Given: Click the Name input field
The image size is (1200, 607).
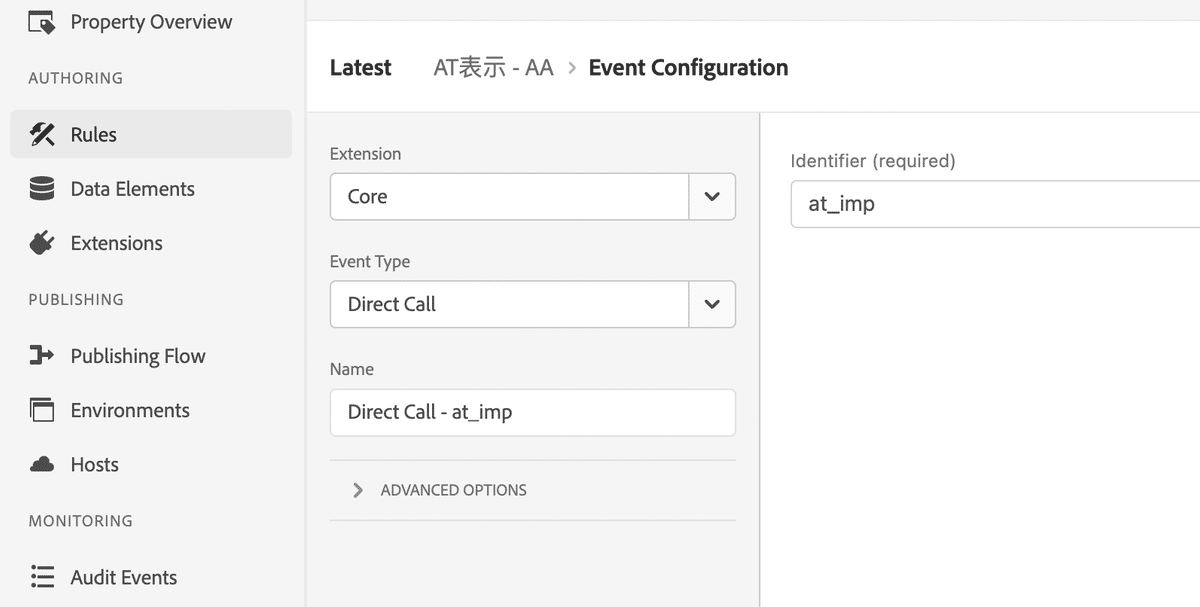Looking at the screenshot, I should (x=532, y=412).
